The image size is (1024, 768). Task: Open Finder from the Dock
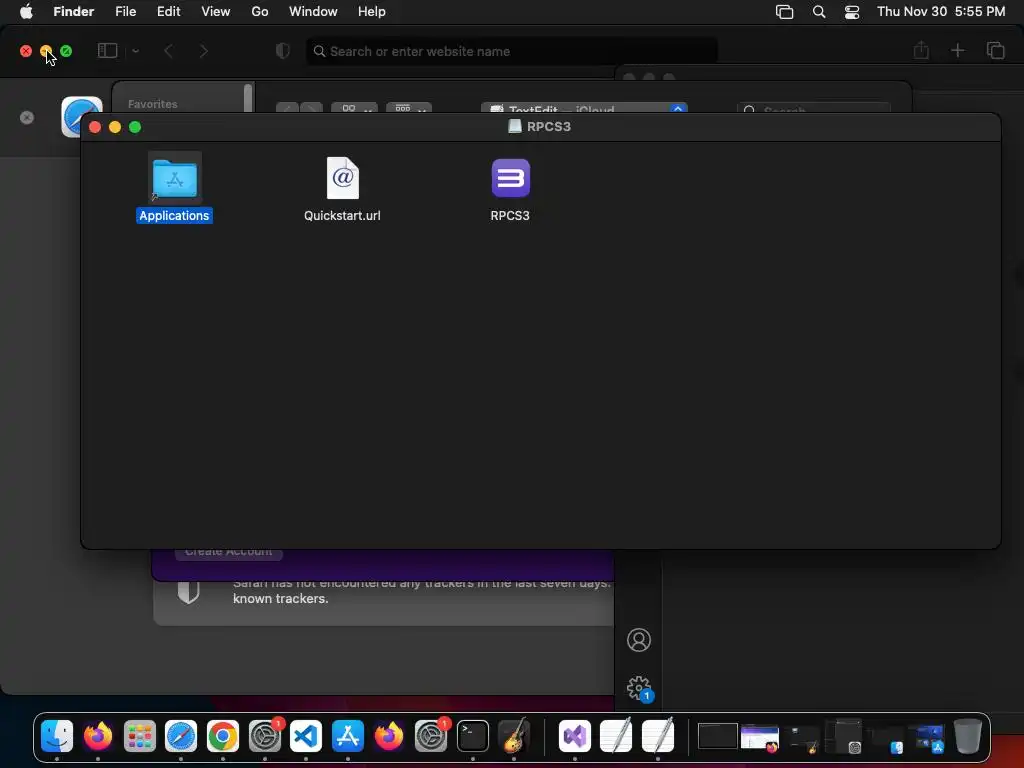tap(57, 736)
